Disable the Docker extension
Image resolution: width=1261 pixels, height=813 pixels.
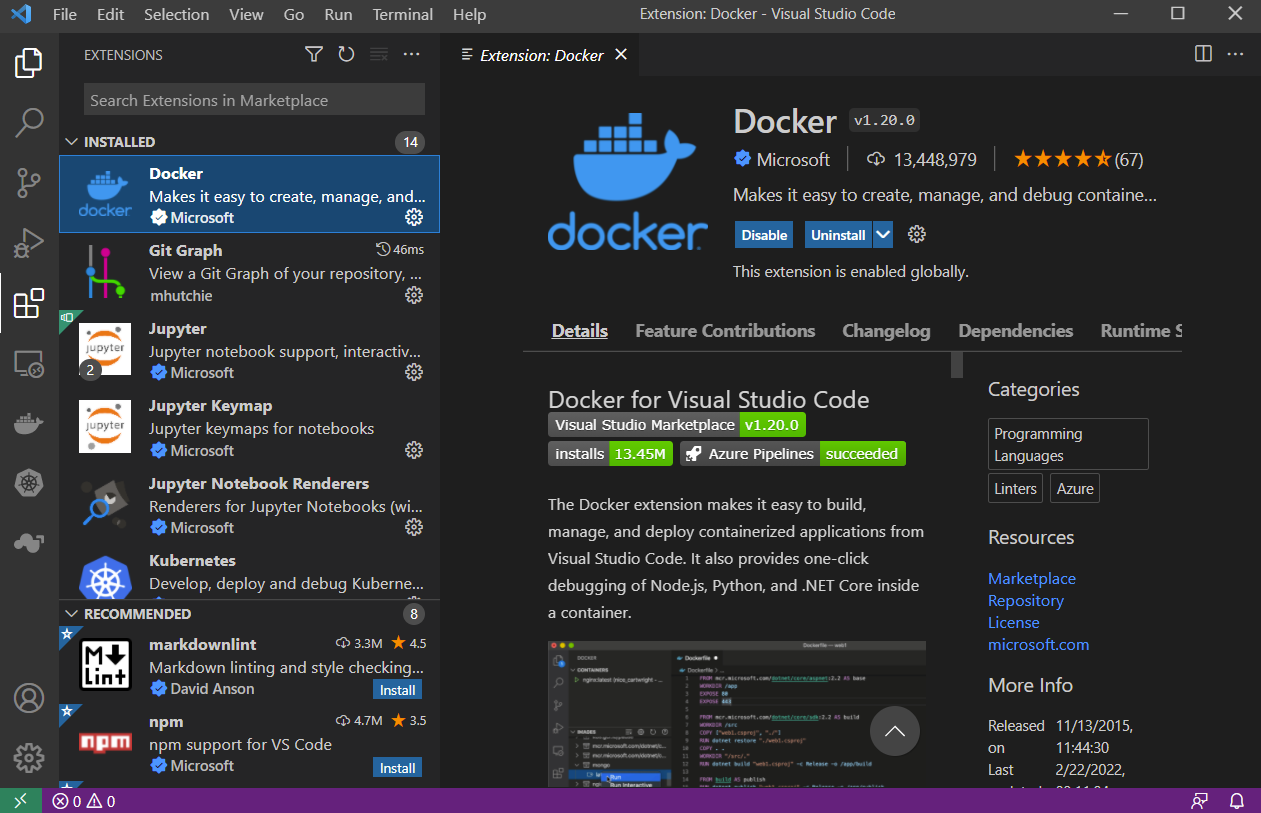pos(763,234)
